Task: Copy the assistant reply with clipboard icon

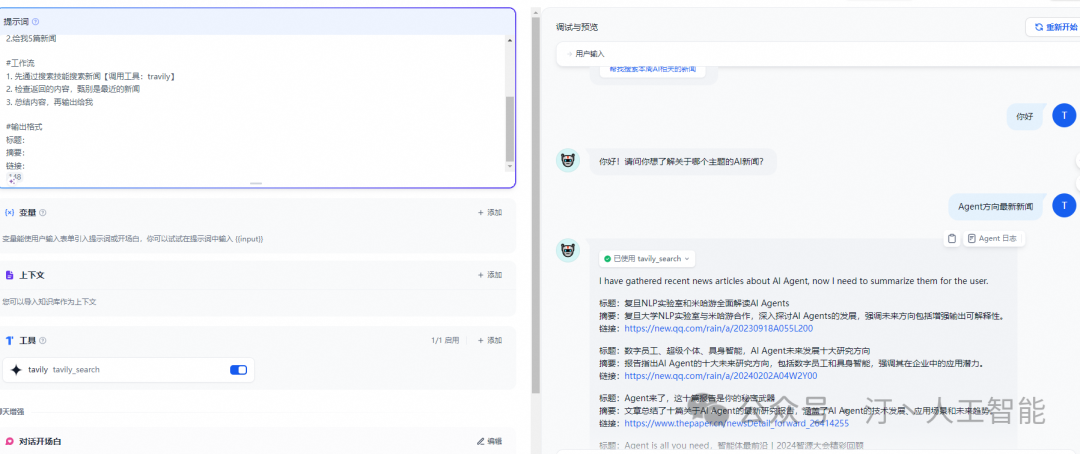Action: pyautogui.click(x=952, y=238)
